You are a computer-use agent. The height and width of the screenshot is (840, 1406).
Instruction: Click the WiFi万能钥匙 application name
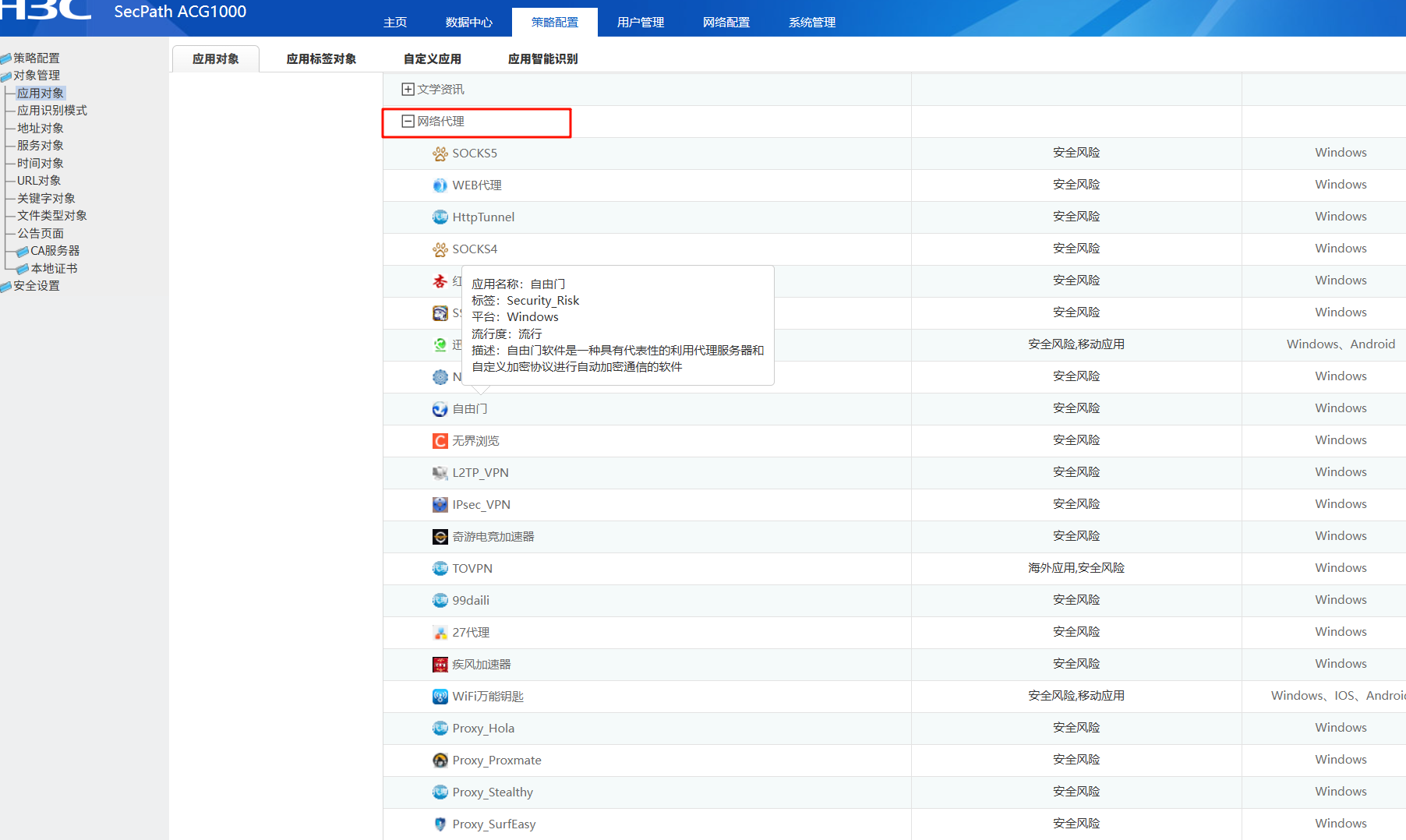[488, 697]
